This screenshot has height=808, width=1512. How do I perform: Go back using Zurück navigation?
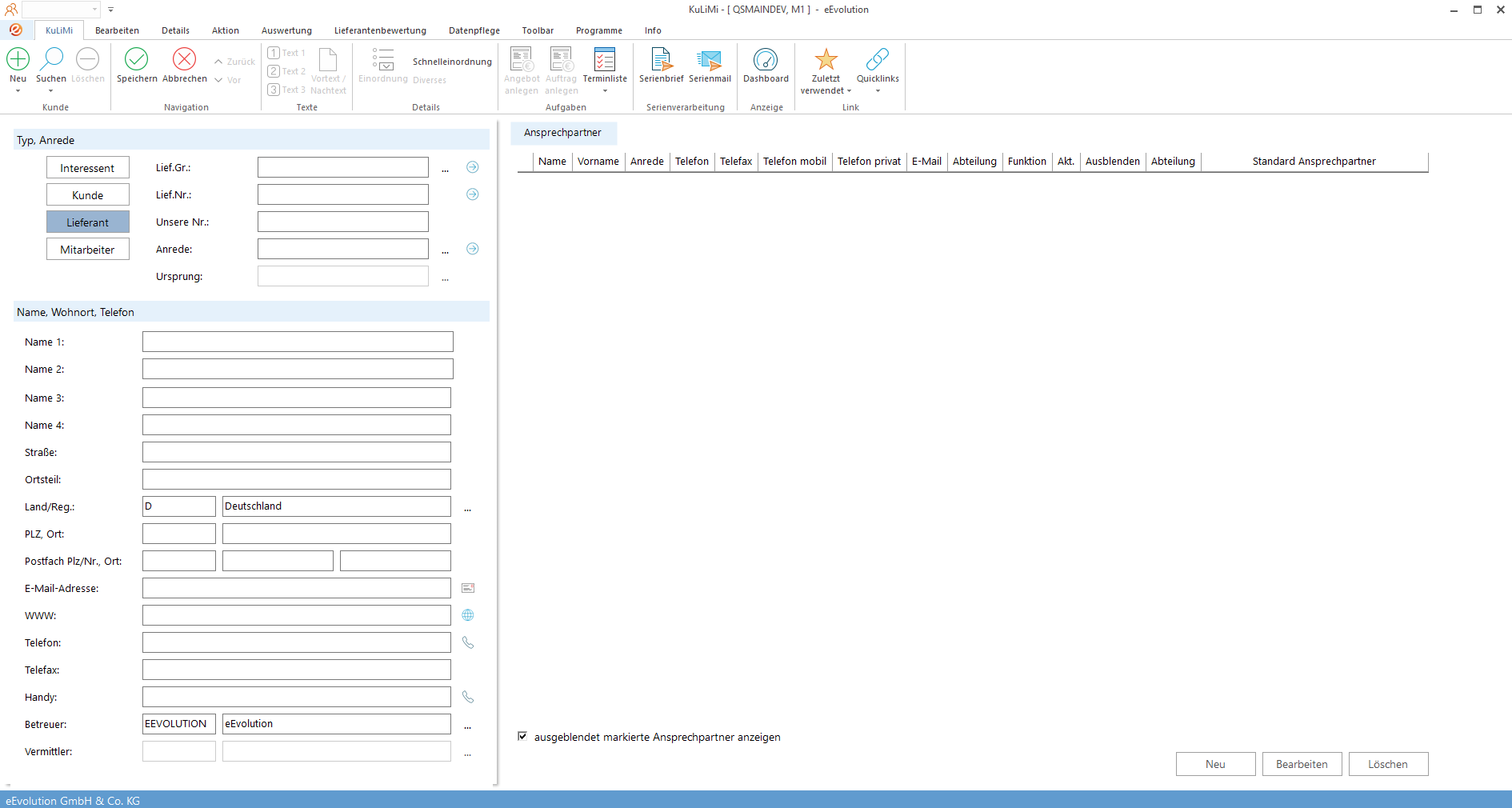tap(234, 62)
